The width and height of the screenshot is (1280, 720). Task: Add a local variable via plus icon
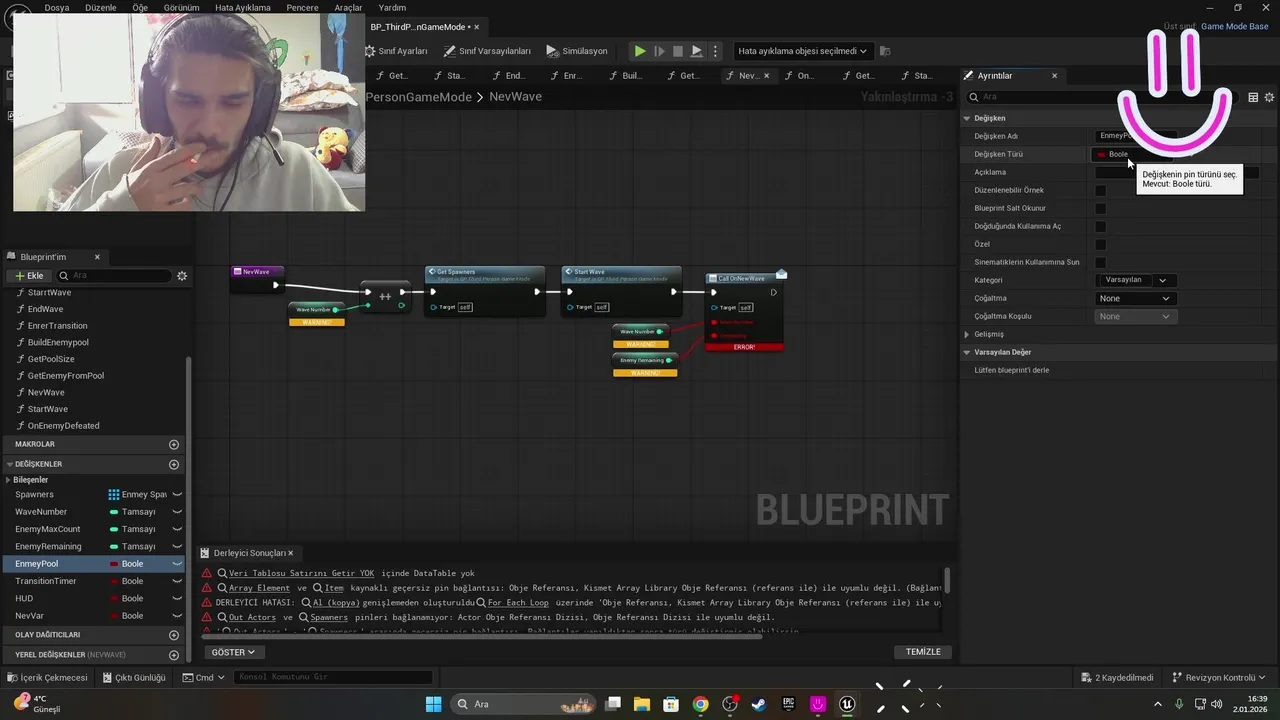174,655
